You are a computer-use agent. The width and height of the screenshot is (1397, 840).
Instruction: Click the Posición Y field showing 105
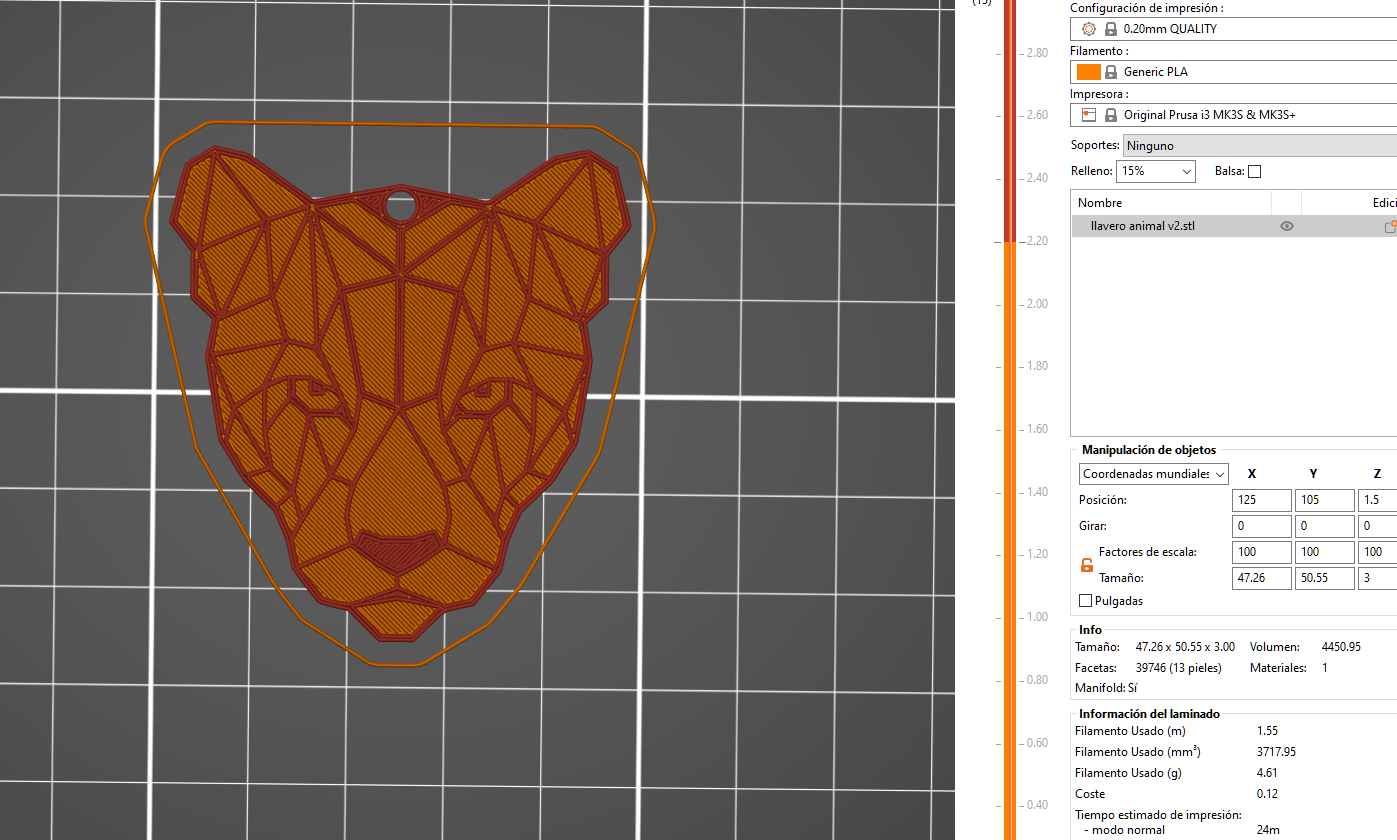(1324, 500)
